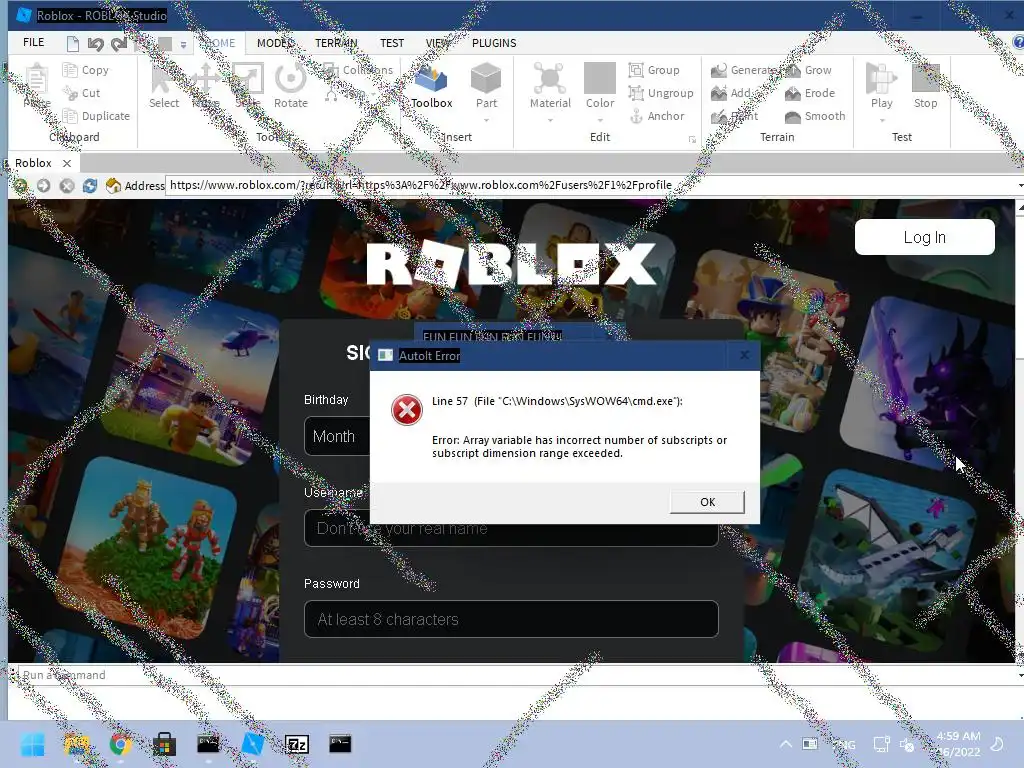This screenshot has height=768, width=1024.
Task: Select the Roblox document tab
Action: pyautogui.click(x=33, y=163)
